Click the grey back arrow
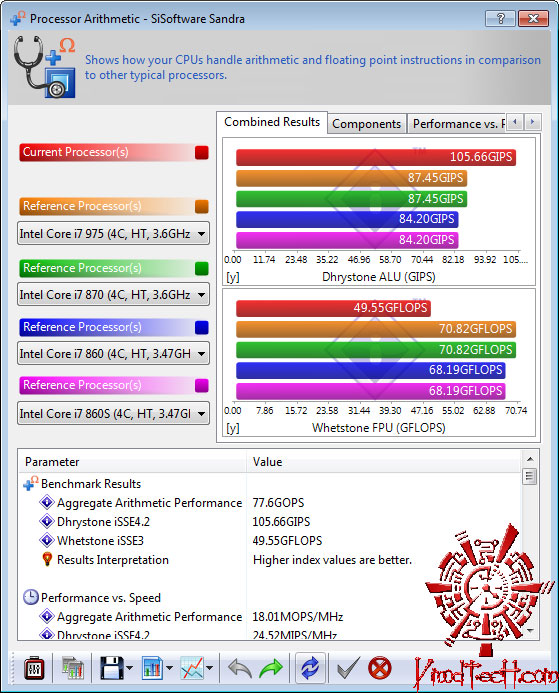 click(240, 668)
